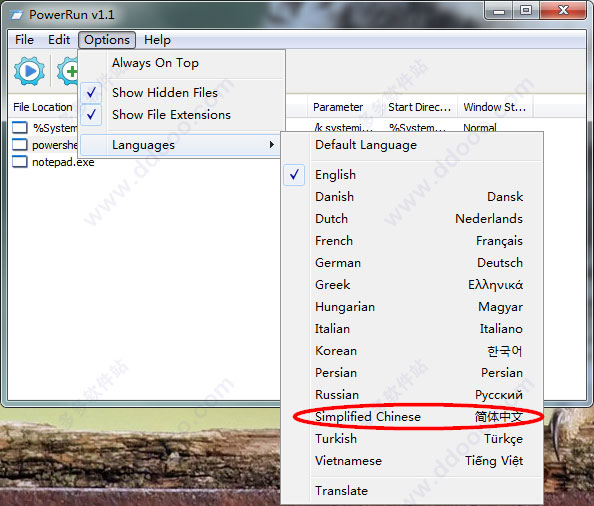Sort by File Location column header

[x=43, y=107]
